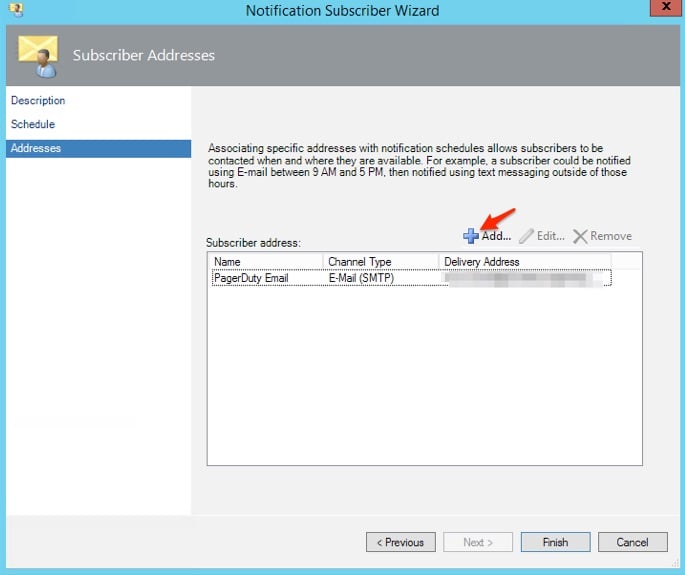Click the X Remove icon
The image size is (685, 575).
(580, 236)
